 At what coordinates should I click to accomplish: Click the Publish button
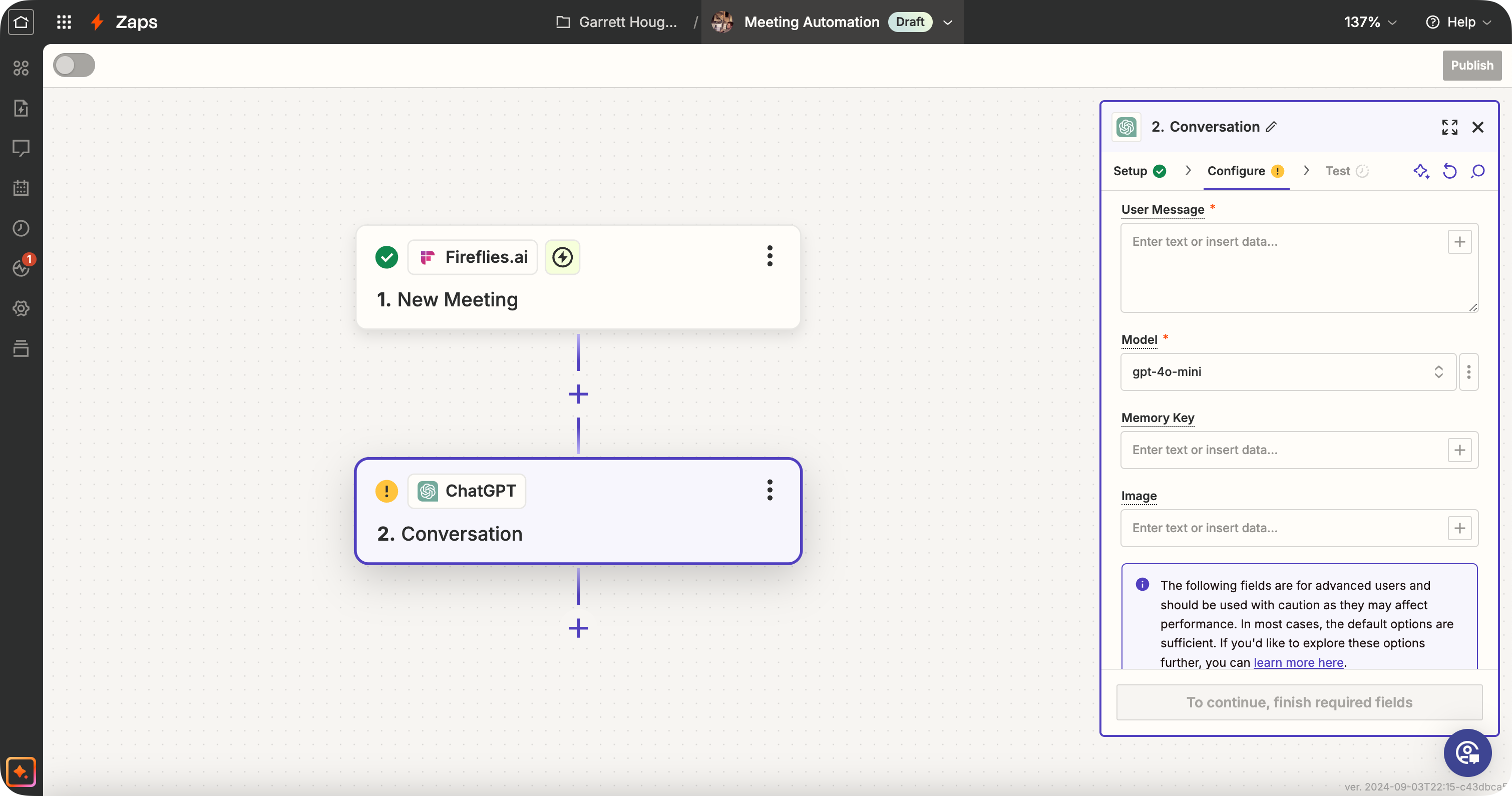[x=1471, y=65]
